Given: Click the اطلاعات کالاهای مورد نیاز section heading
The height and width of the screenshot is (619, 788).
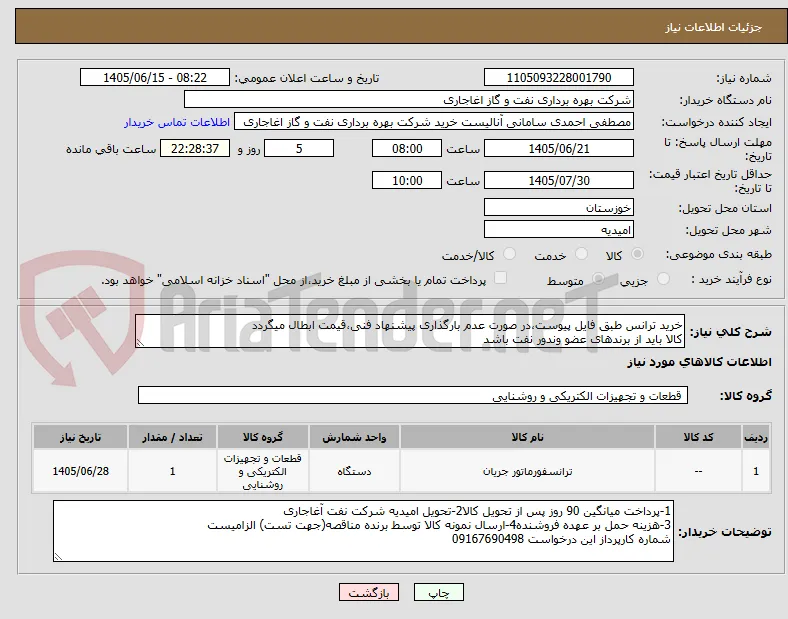Looking at the screenshot, I should [699, 362].
